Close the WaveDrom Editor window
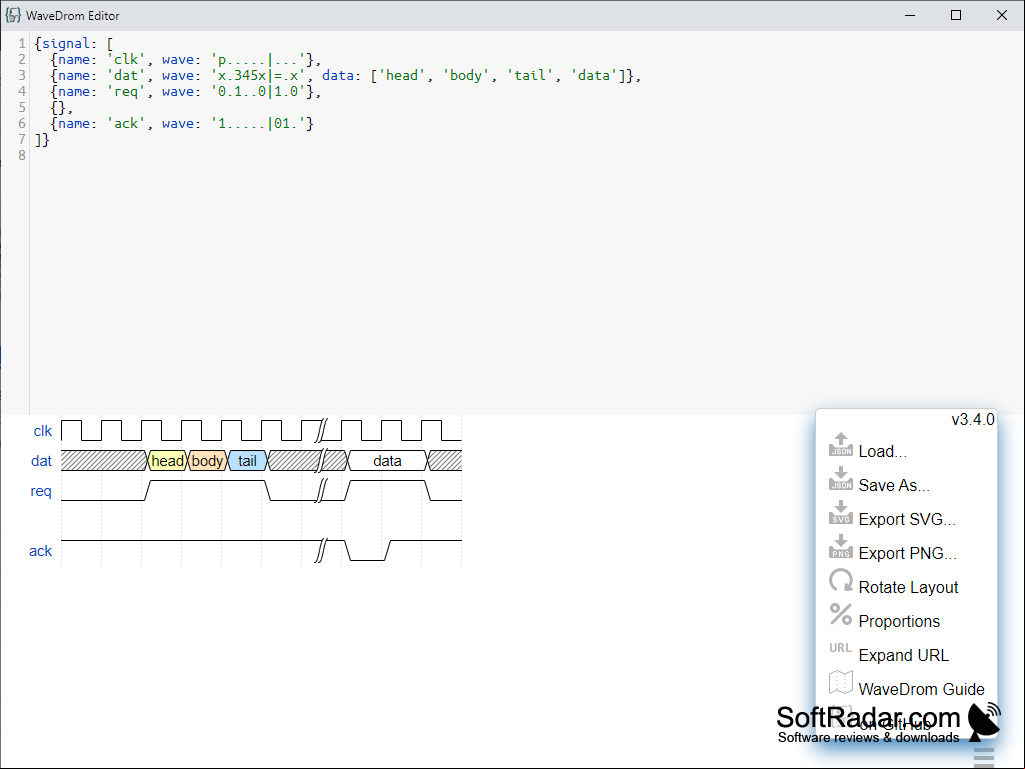This screenshot has height=769, width=1025. (1001, 15)
